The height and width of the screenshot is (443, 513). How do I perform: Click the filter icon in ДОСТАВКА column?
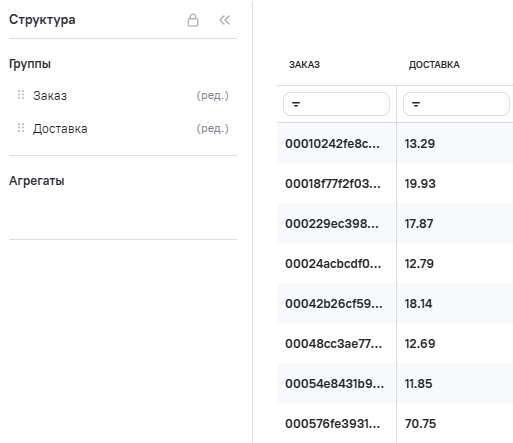pos(416,104)
